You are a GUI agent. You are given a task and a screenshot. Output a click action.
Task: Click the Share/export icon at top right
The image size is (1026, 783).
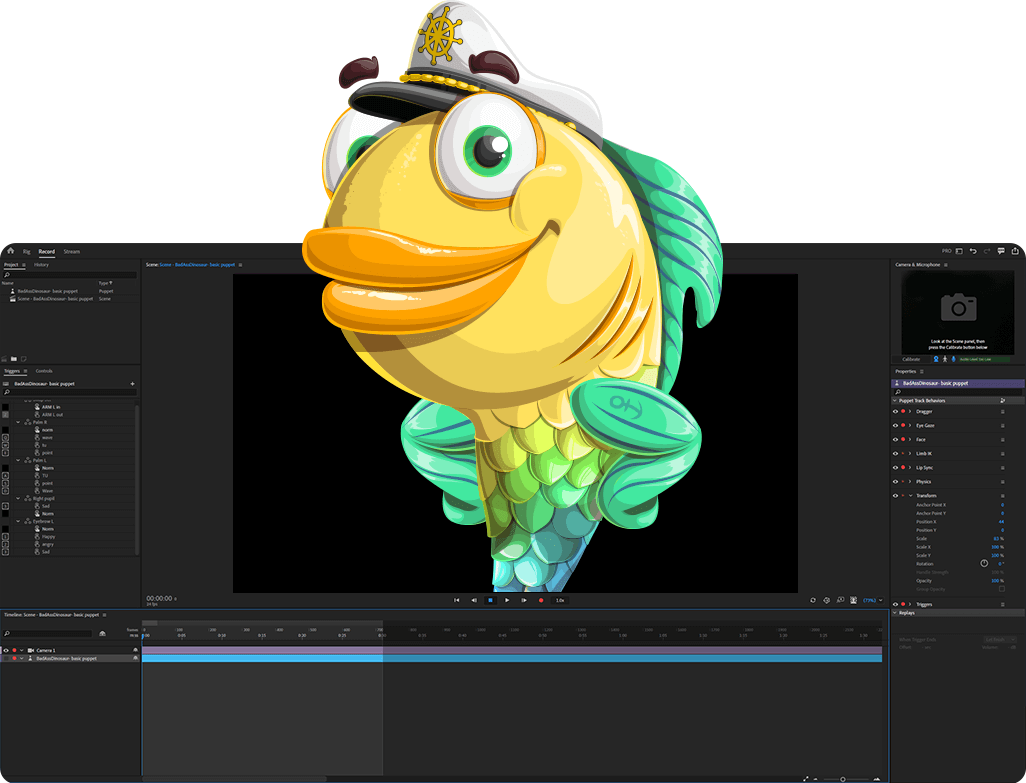coord(1015,252)
